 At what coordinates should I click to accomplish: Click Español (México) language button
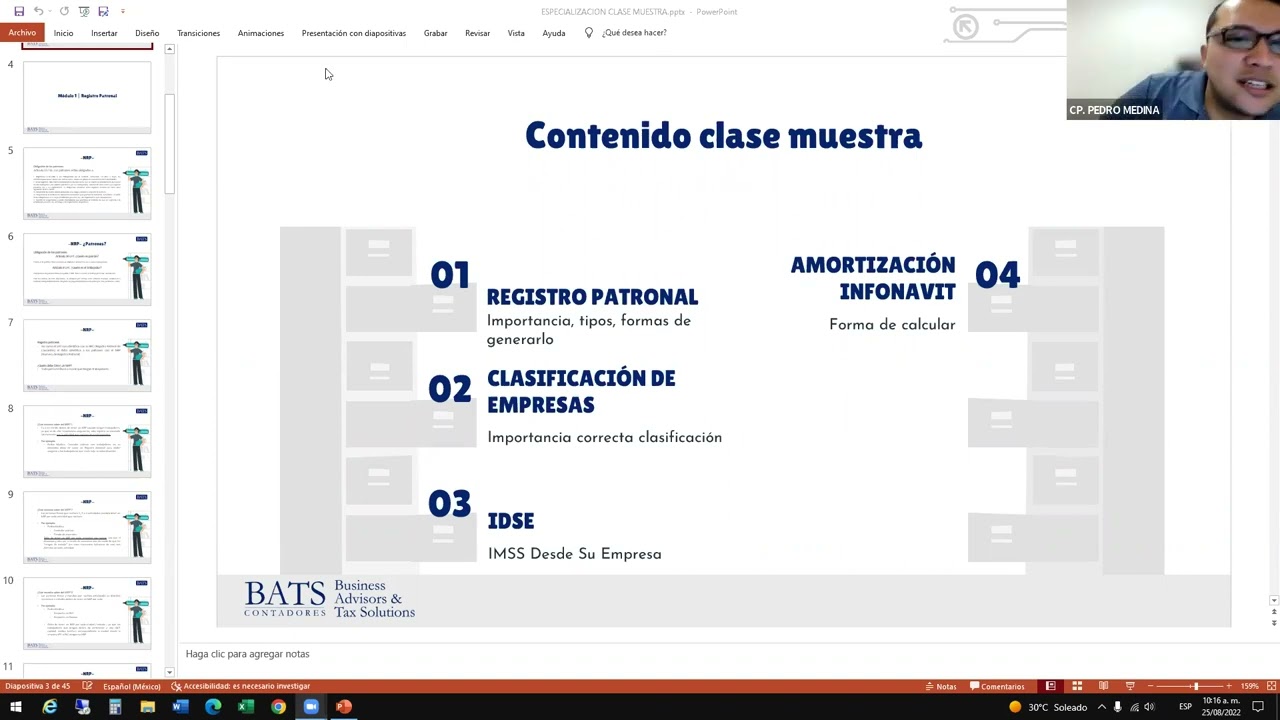click(x=131, y=686)
